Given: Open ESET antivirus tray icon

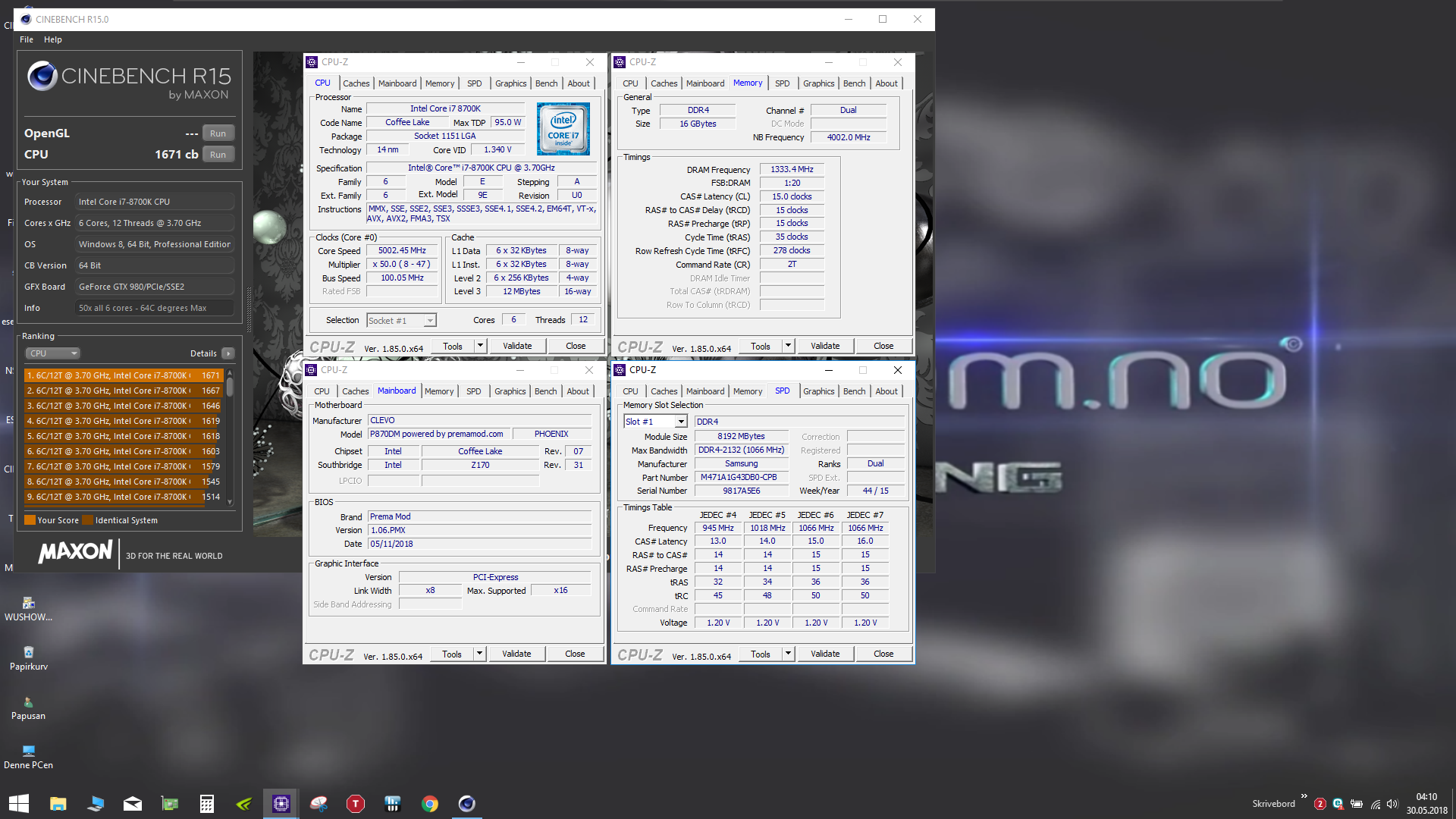Looking at the screenshot, I should (1338, 804).
